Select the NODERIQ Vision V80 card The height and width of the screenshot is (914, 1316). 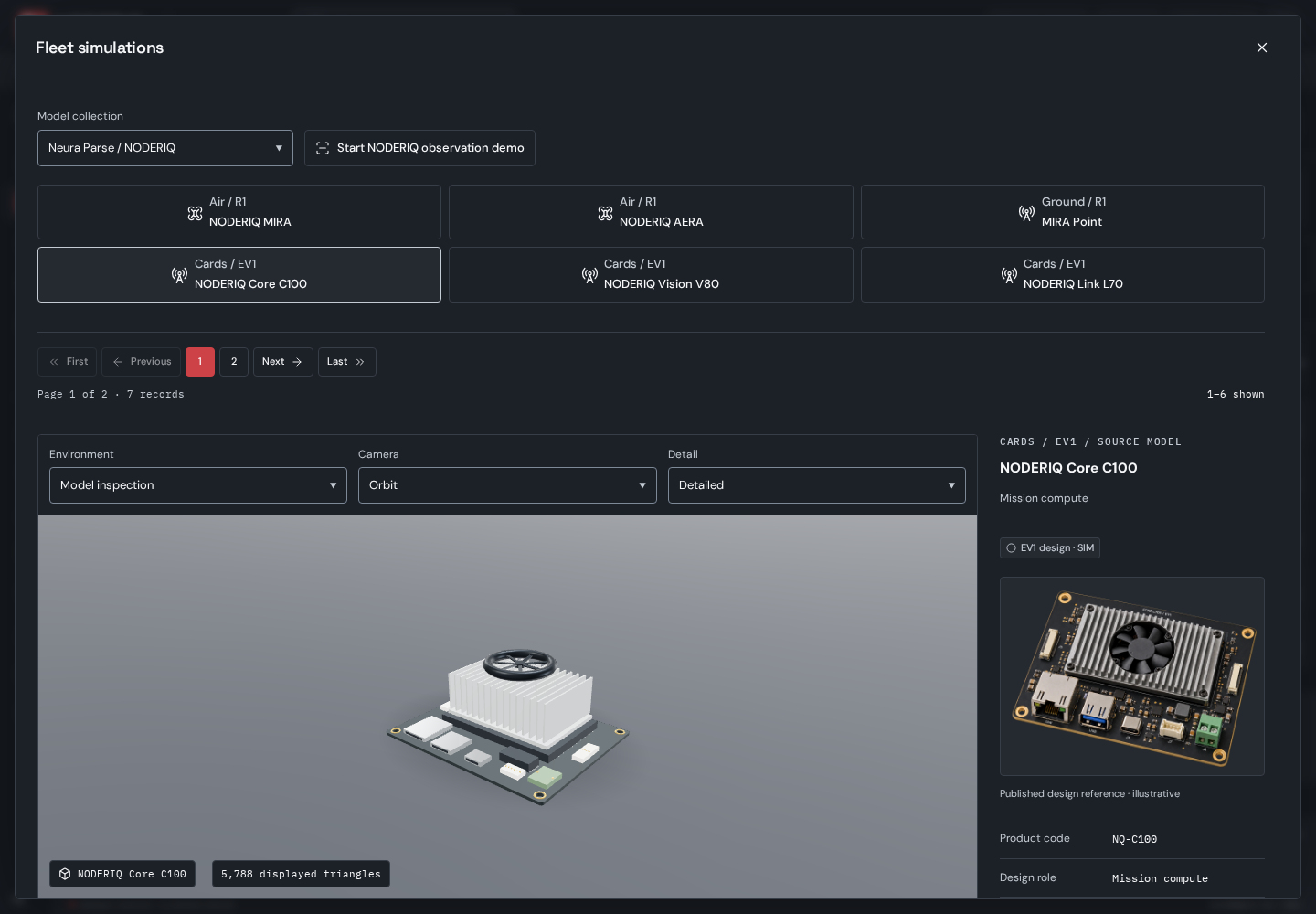[x=651, y=274]
